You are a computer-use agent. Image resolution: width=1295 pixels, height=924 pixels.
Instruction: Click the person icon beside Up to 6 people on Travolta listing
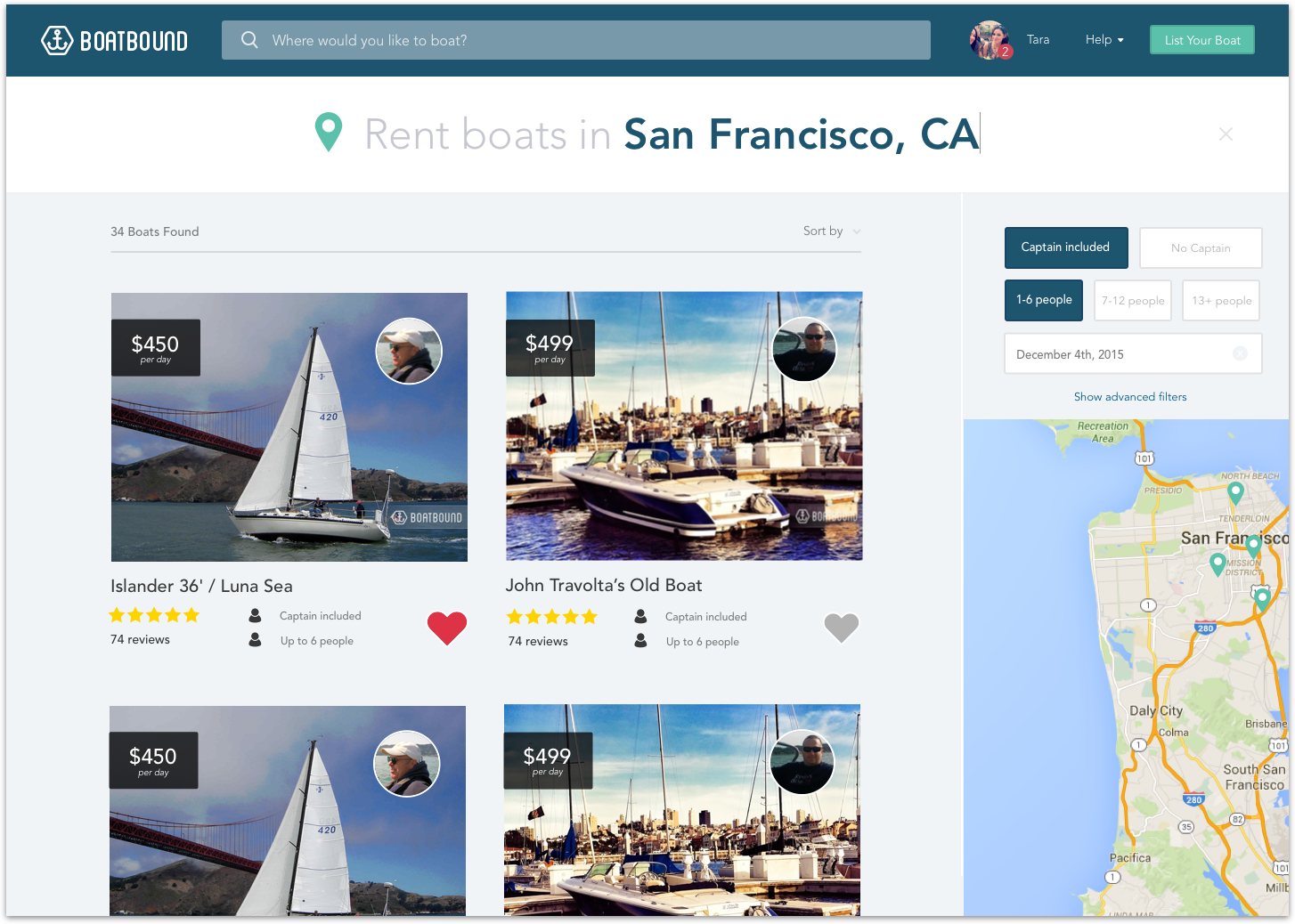coord(640,640)
